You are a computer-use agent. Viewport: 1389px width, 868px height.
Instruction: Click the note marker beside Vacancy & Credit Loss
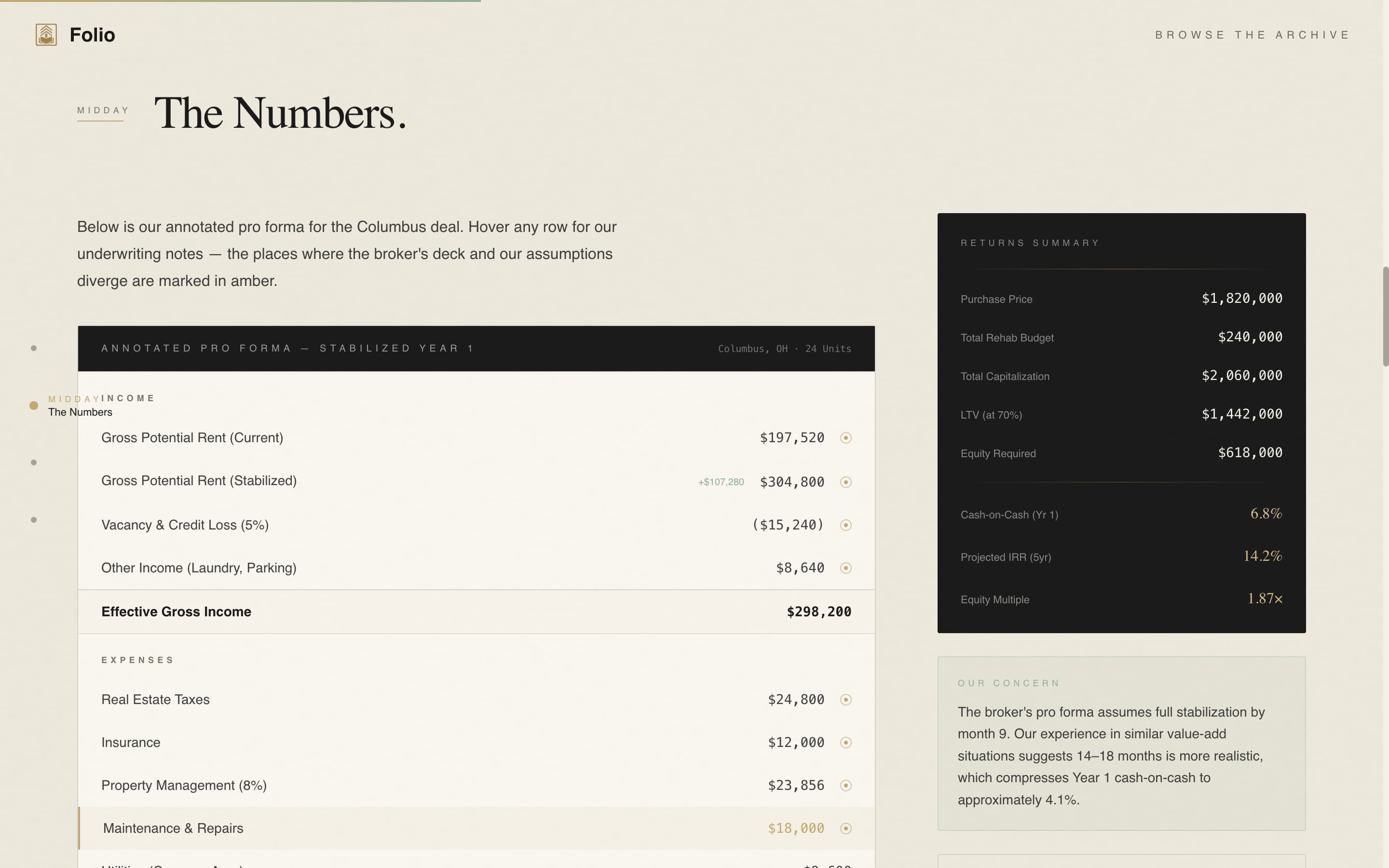[845, 524]
